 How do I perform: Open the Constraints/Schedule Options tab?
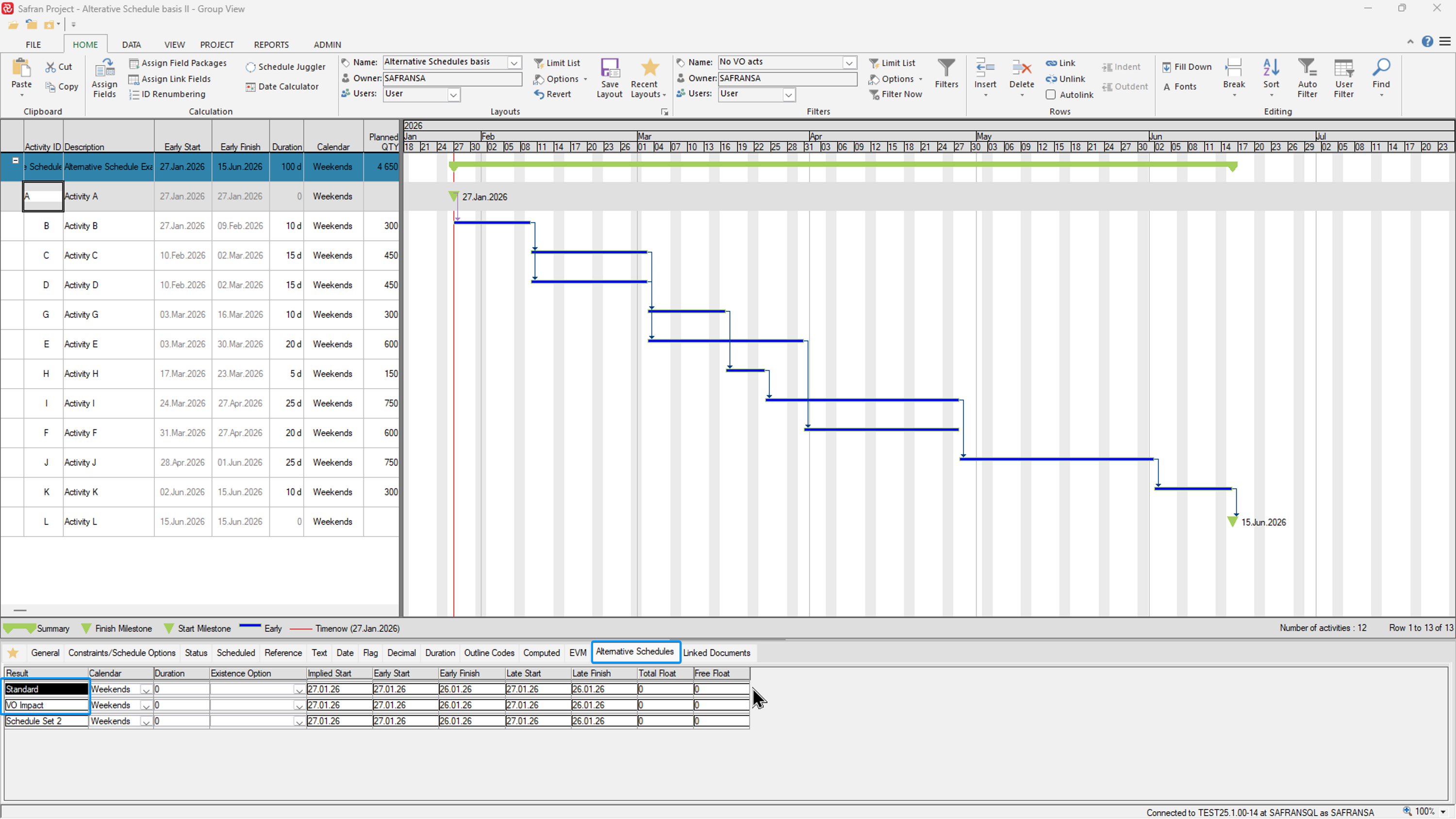pos(121,654)
